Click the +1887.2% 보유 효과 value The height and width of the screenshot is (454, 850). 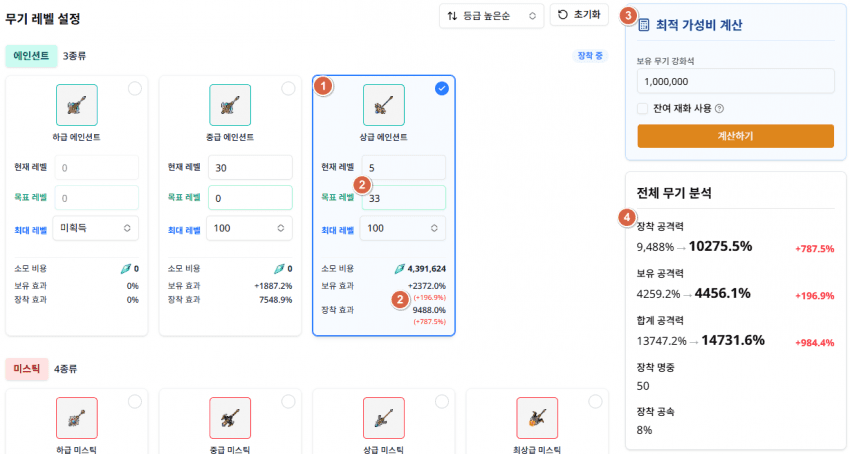(273, 286)
